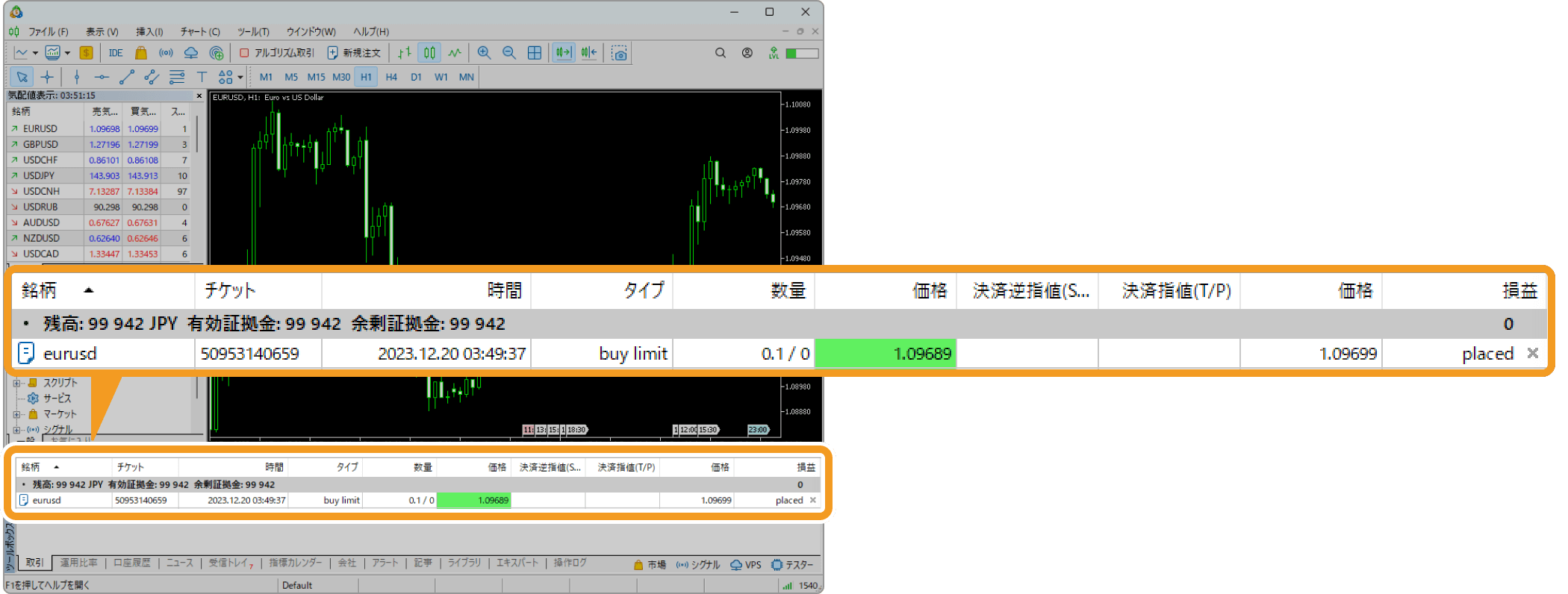The image size is (1568, 594).
Task: Select the D1 timeframe button
Action: [416, 77]
